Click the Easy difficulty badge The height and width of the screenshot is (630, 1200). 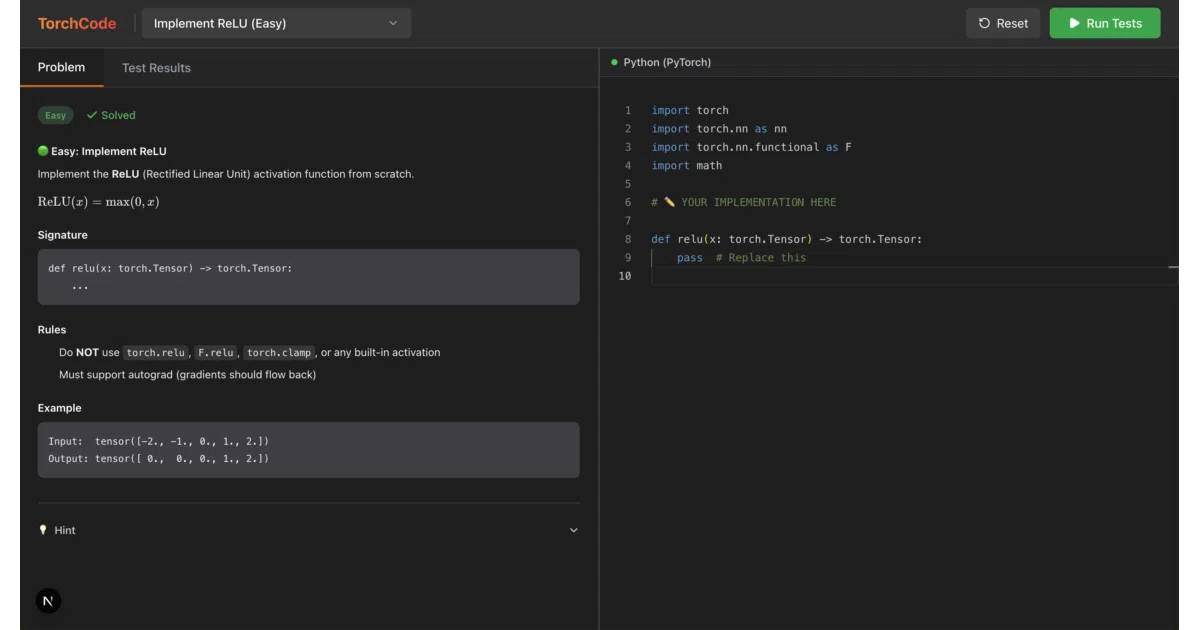56,115
